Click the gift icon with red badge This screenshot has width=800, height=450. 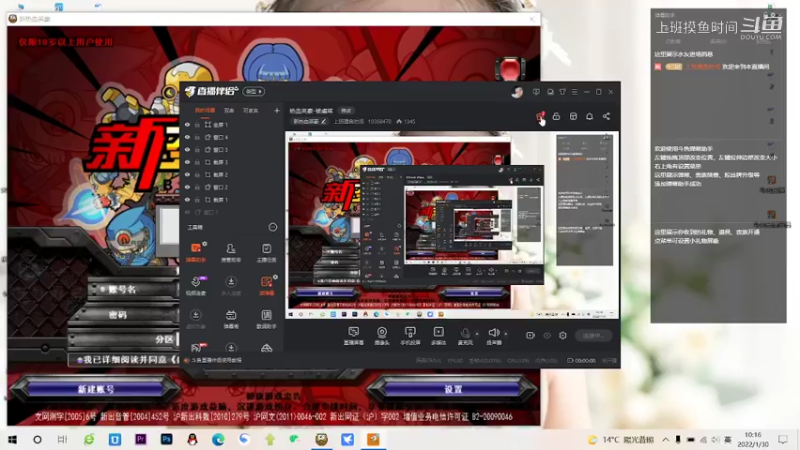[x=540, y=117]
